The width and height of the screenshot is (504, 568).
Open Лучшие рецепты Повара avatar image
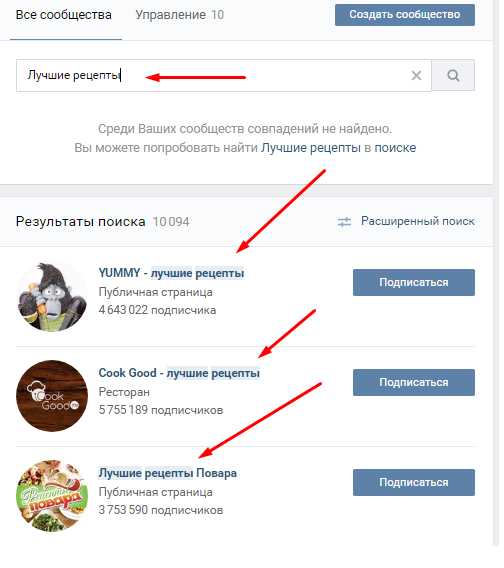tap(52, 496)
